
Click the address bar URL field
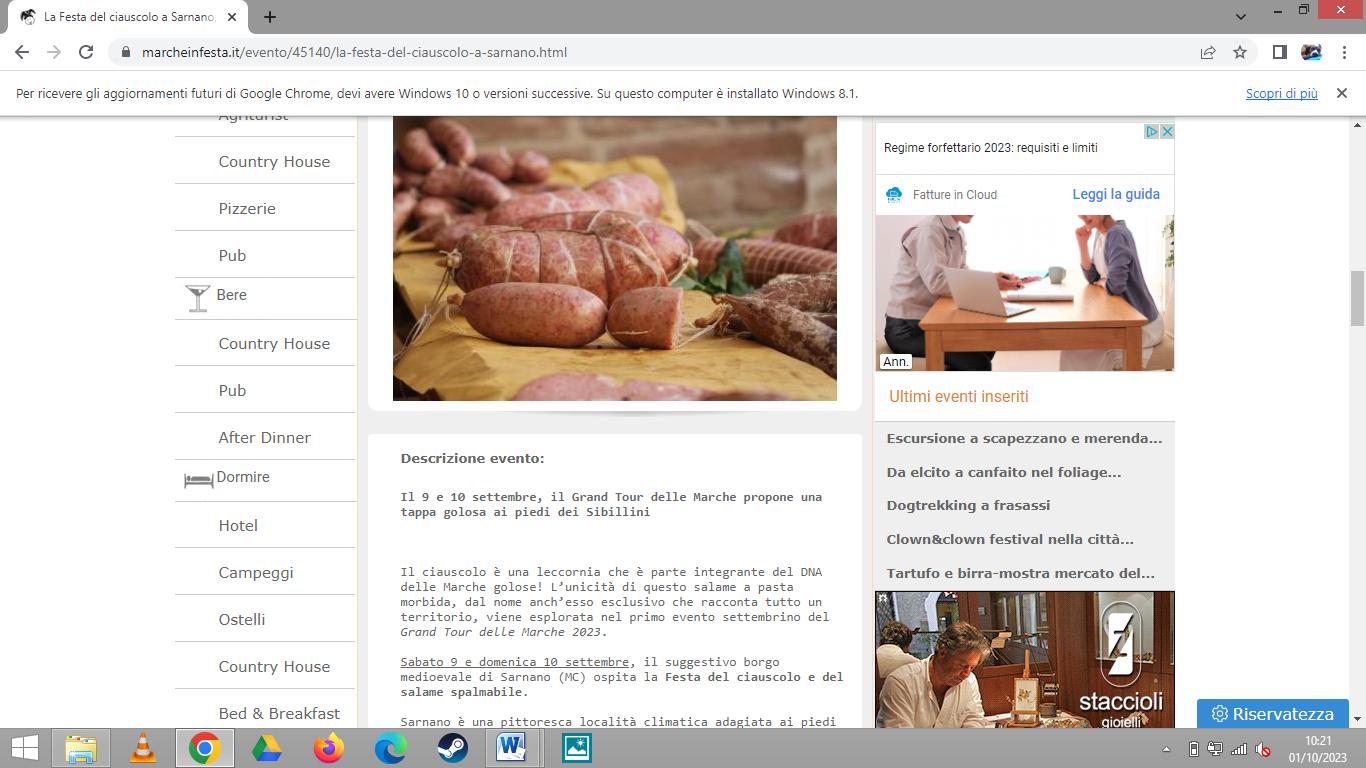coord(660,52)
